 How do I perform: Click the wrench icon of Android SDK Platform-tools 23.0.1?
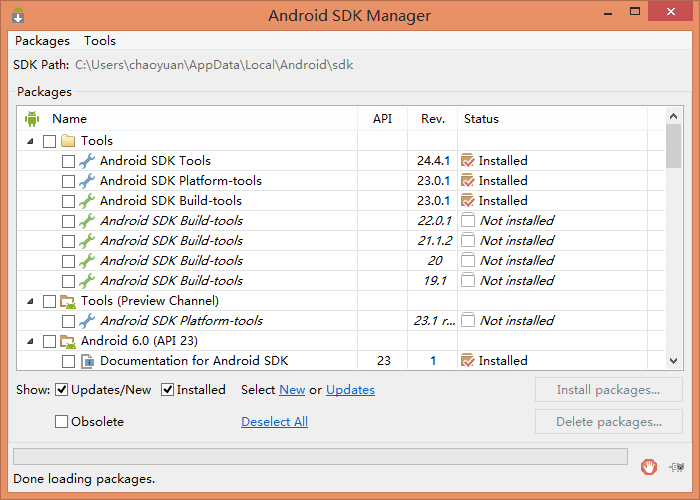click(x=87, y=181)
